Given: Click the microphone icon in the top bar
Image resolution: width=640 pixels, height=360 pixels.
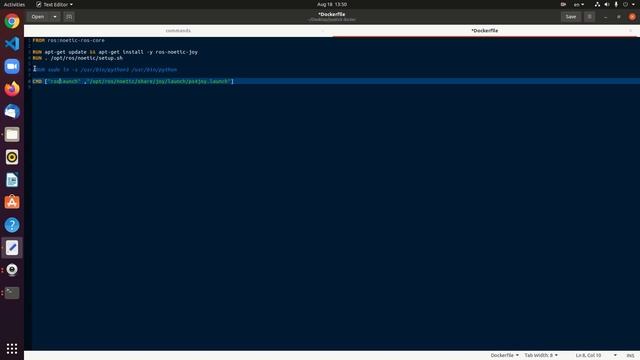Looking at the screenshot, I should [616, 4].
